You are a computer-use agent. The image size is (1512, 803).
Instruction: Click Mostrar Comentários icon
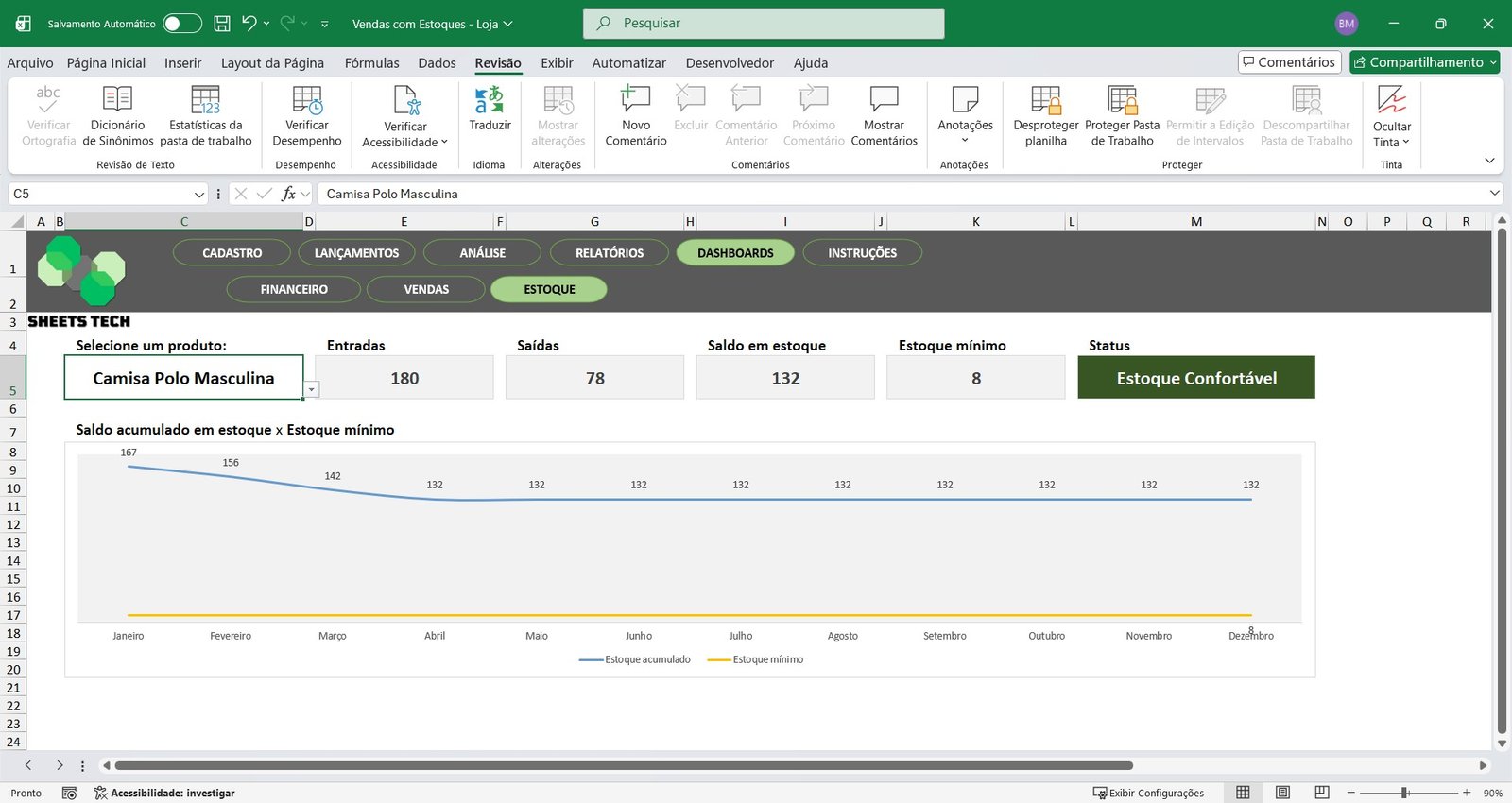884,100
